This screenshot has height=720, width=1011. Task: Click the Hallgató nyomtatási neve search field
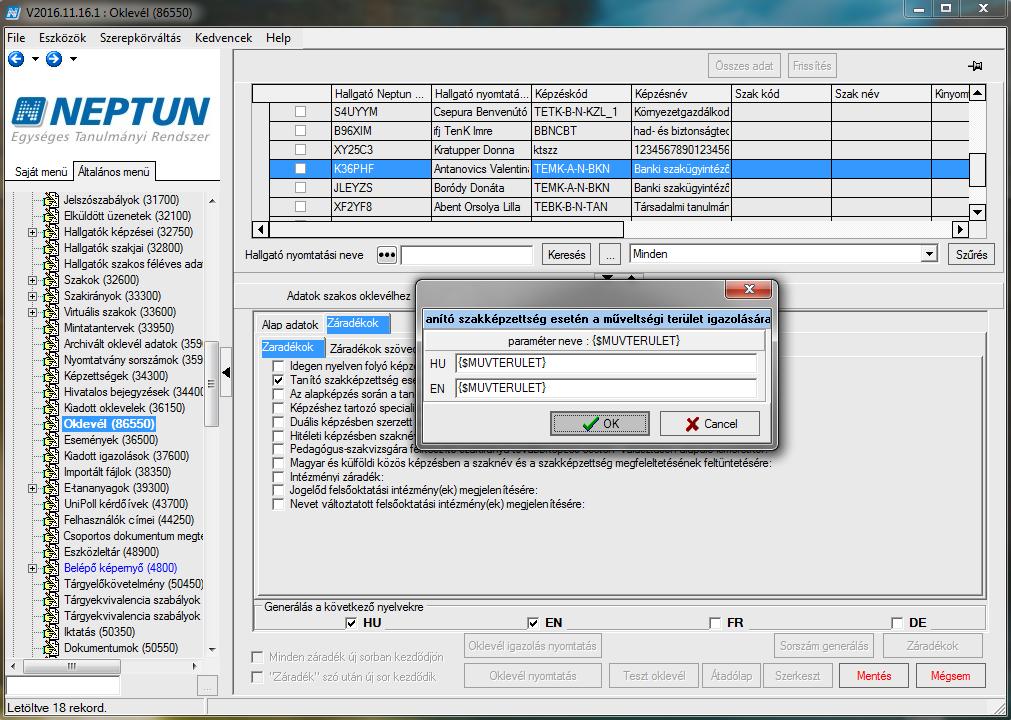(x=467, y=255)
